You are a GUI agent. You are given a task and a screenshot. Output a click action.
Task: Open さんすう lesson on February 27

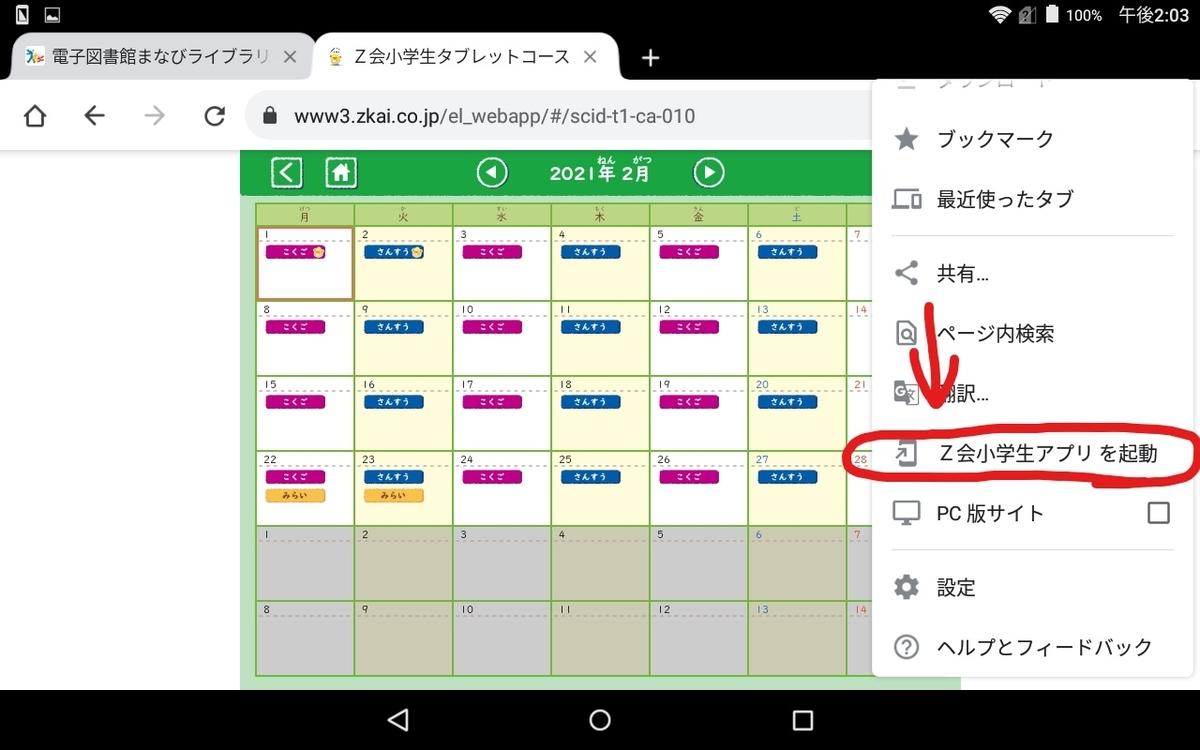(x=787, y=477)
